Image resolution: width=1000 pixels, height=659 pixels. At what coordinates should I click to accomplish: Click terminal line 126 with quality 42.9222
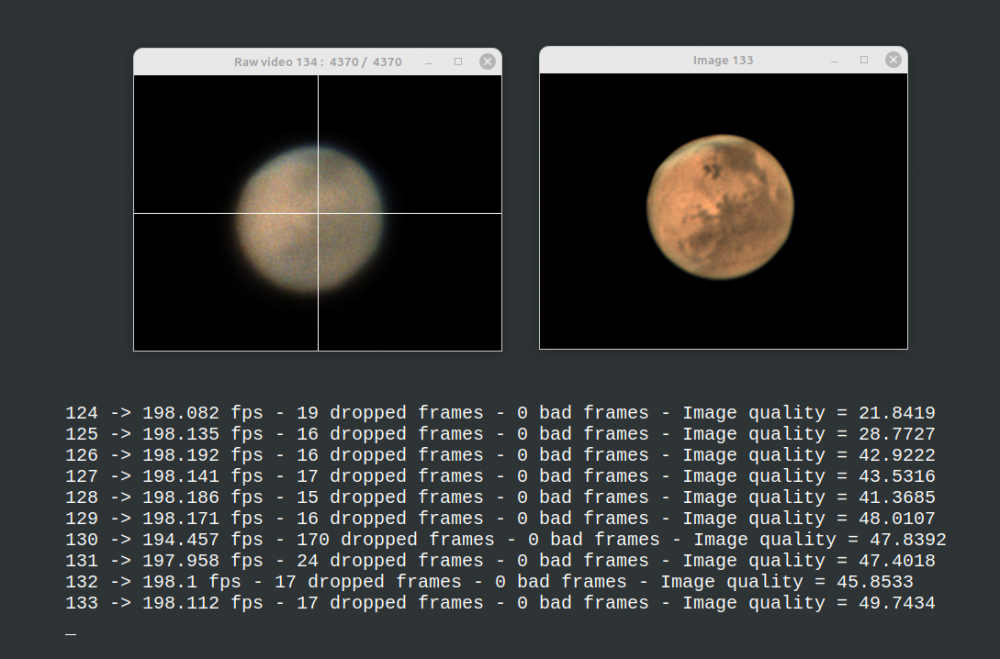500,455
